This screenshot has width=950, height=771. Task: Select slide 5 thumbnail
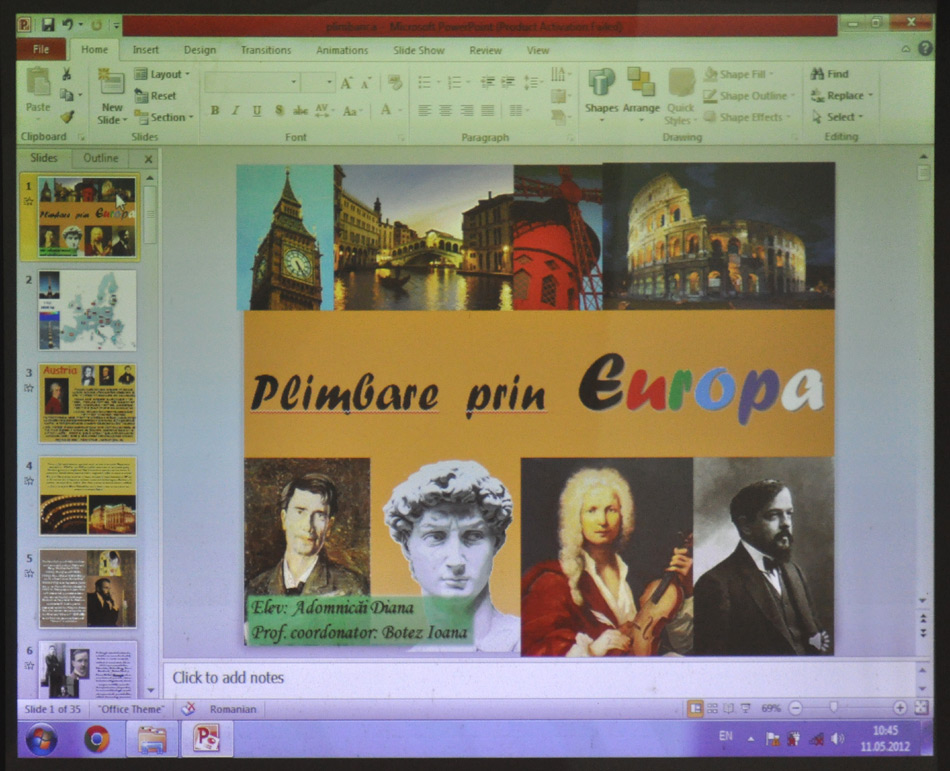click(88, 588)
